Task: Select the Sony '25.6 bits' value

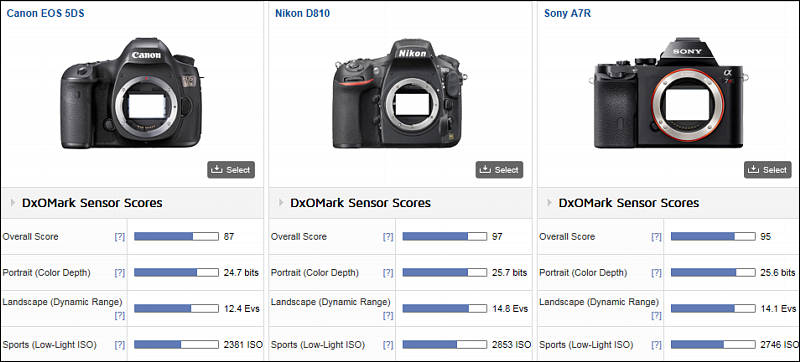Action: point(778,273)
